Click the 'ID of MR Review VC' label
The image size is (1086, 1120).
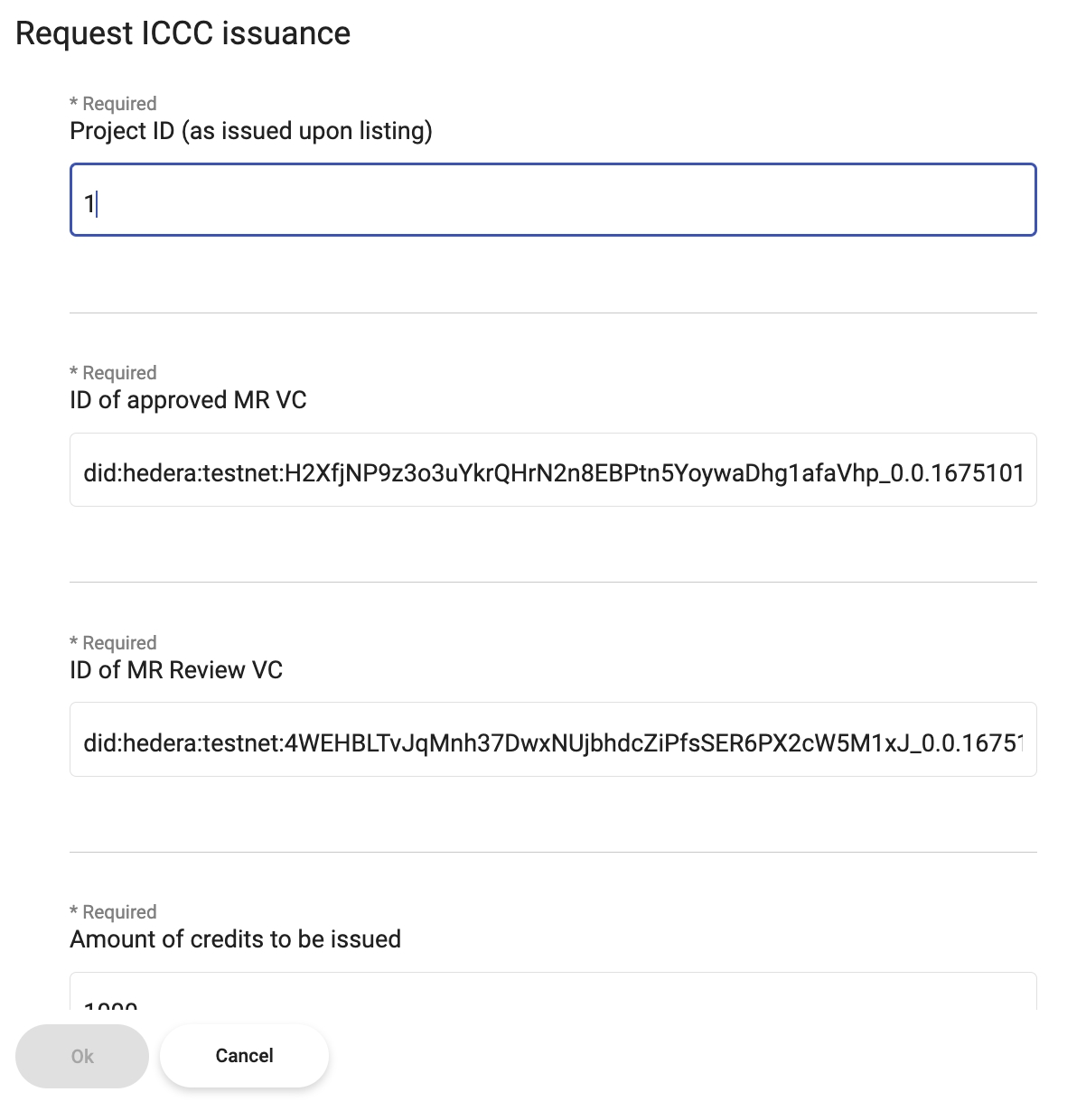click(x=176, y=670)
